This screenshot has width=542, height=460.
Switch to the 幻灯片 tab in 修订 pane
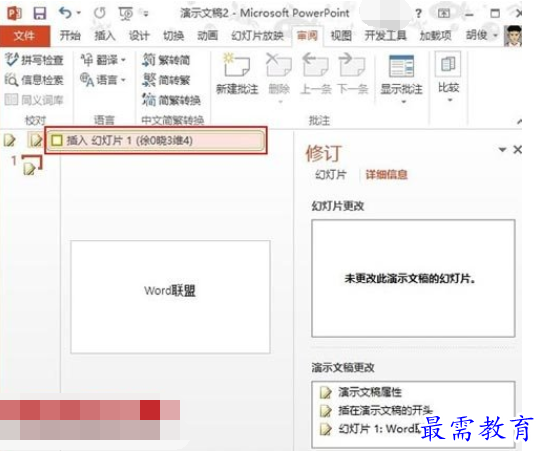(331, 175)
